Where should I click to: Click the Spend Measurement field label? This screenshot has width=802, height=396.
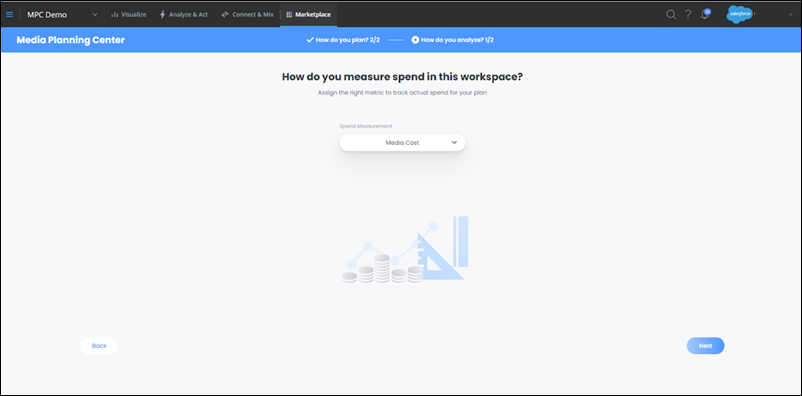coord(366,126)
